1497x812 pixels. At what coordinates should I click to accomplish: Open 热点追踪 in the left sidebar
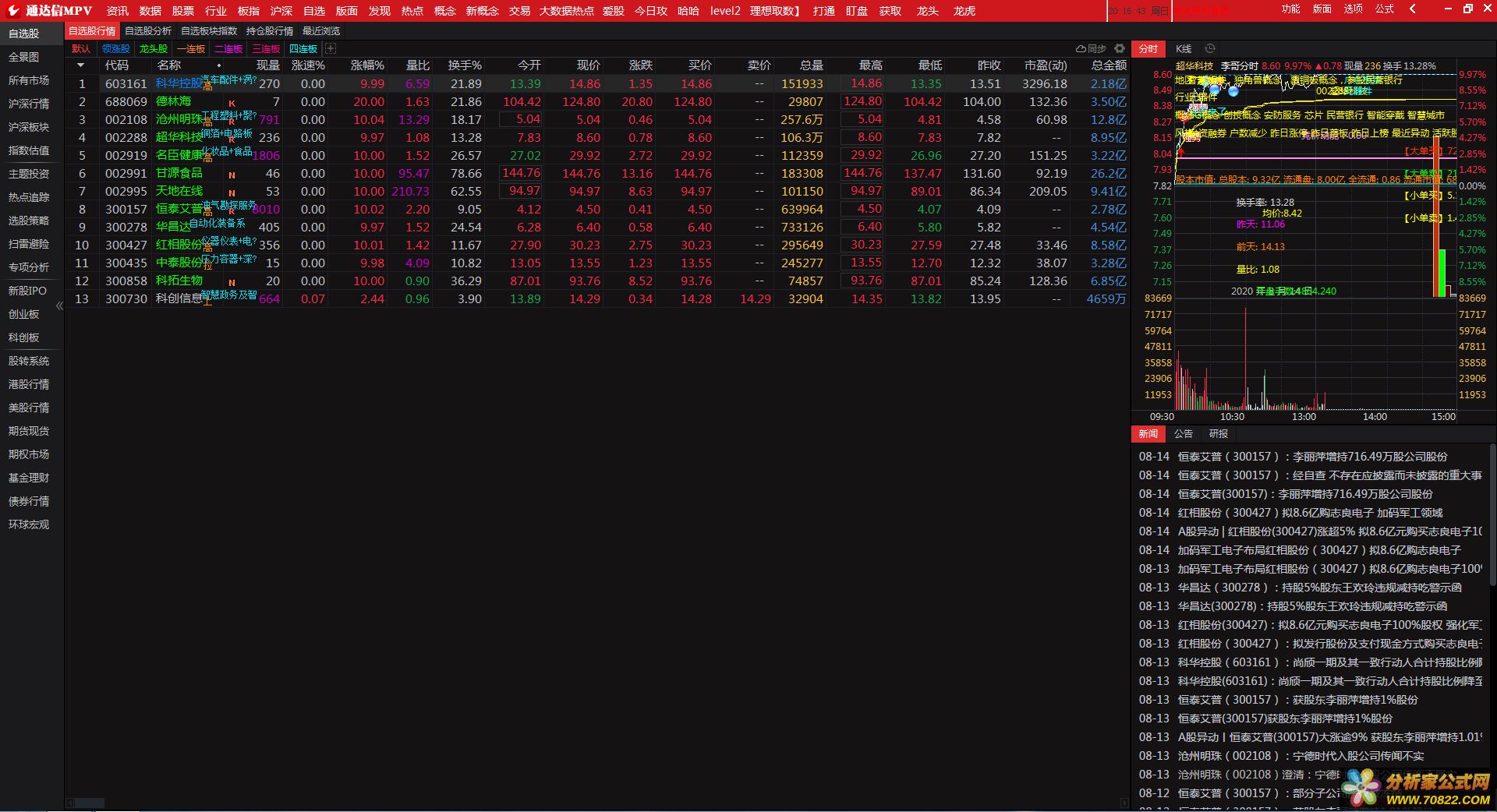pos(29,197)
